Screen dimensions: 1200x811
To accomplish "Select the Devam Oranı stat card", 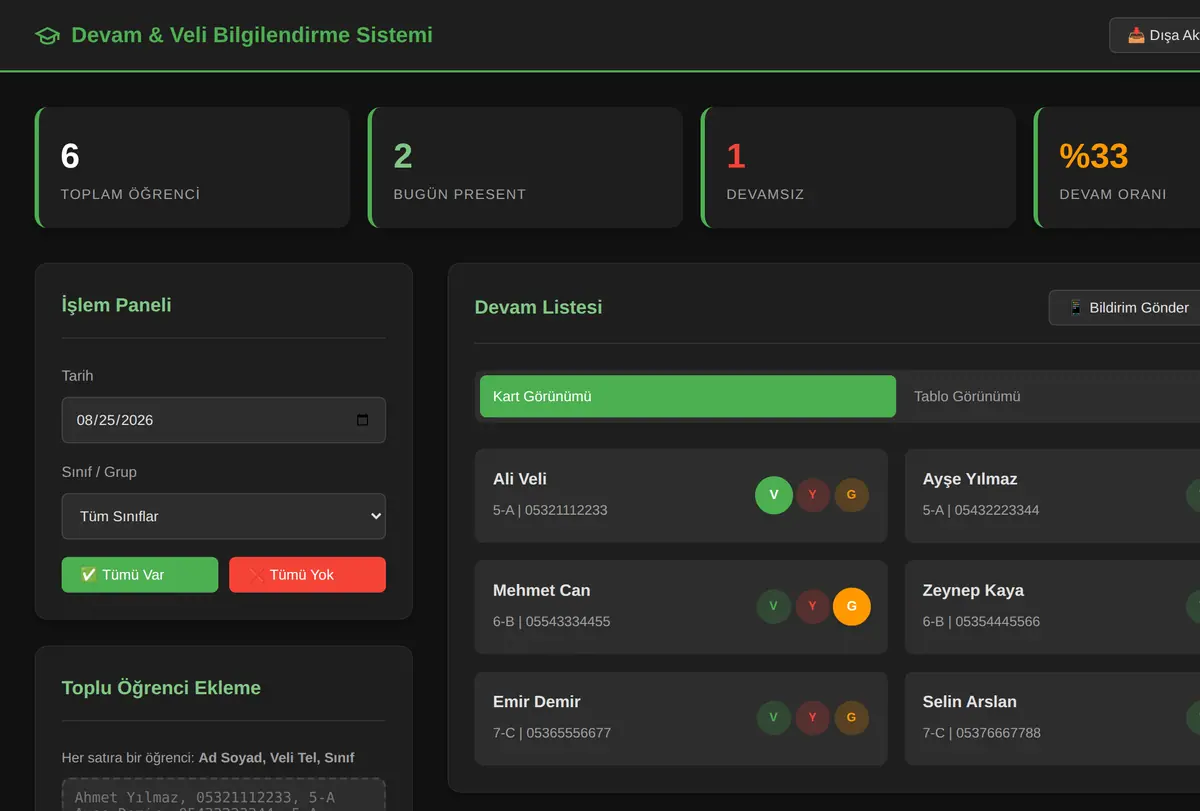I will pos(1117,168).
